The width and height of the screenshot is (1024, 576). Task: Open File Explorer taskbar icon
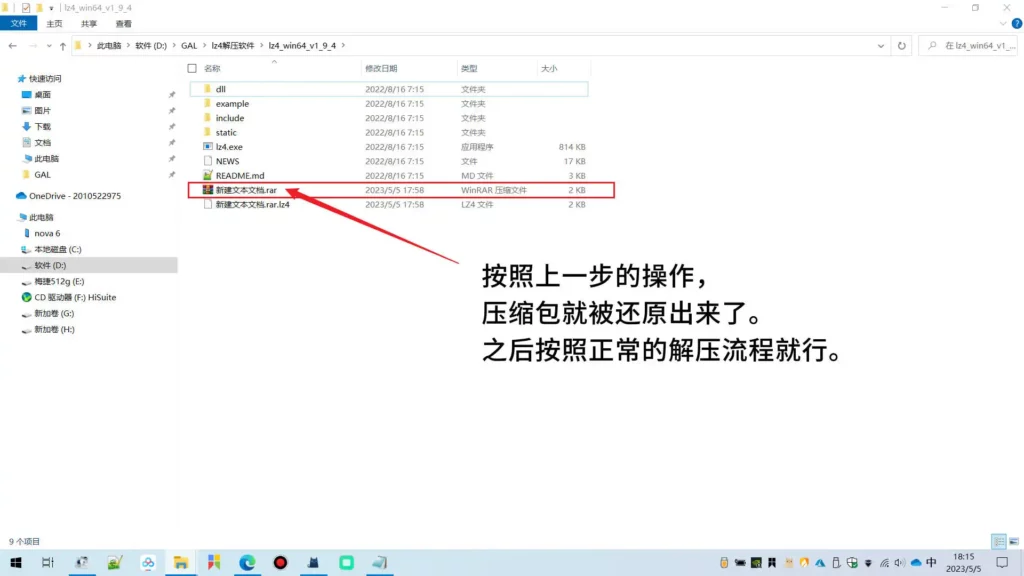coord(181,562)
